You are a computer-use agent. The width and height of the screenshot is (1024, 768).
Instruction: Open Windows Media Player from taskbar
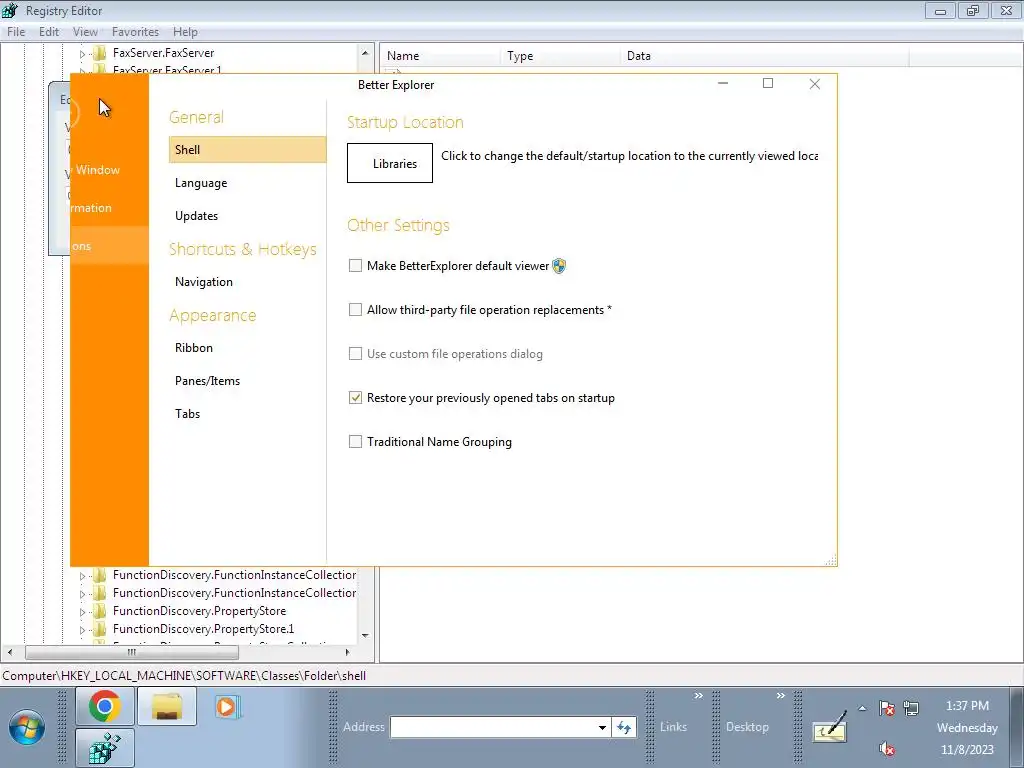tap(227, 707)
